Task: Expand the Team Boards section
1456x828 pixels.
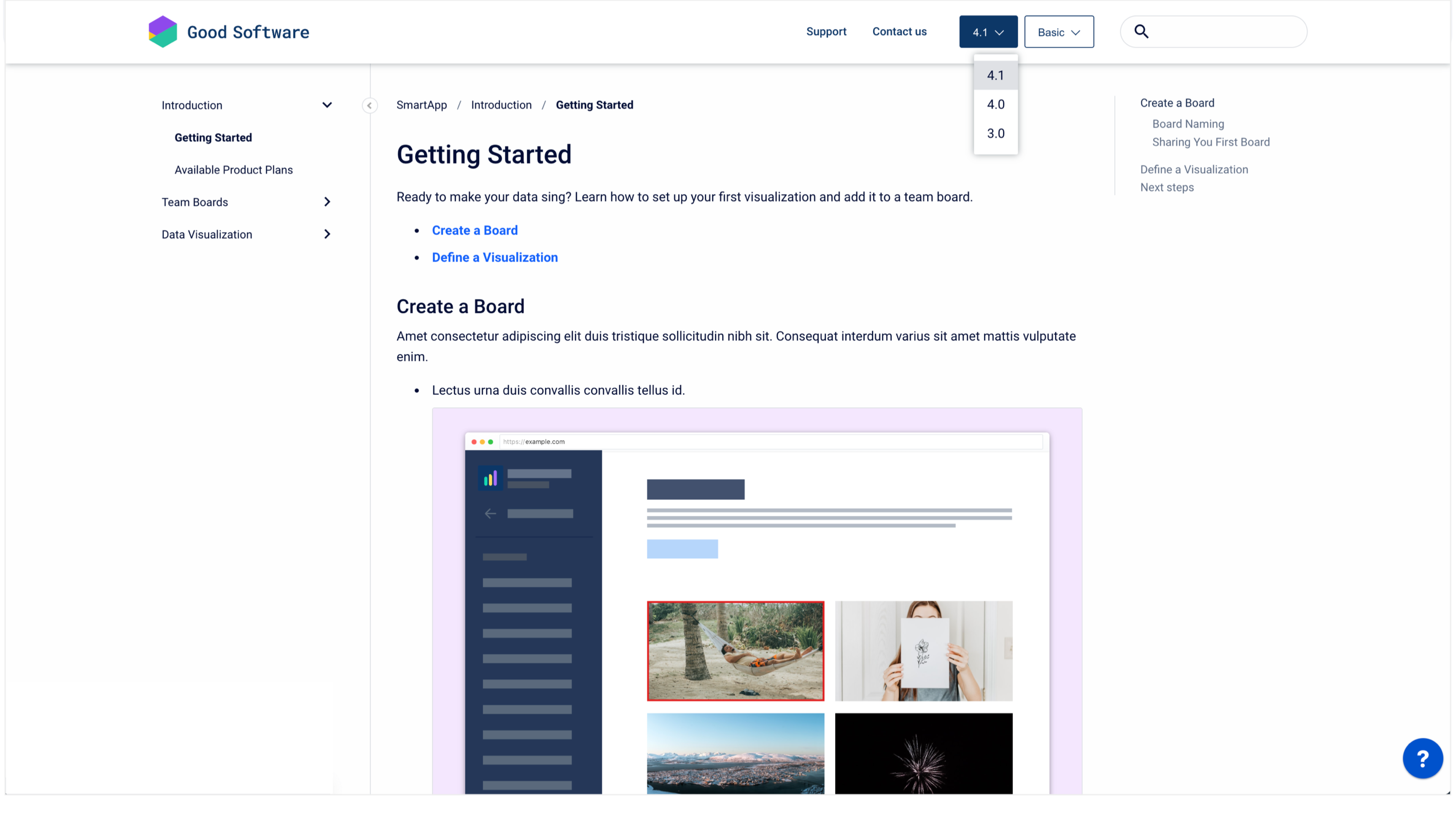Action: click(326, 202)
